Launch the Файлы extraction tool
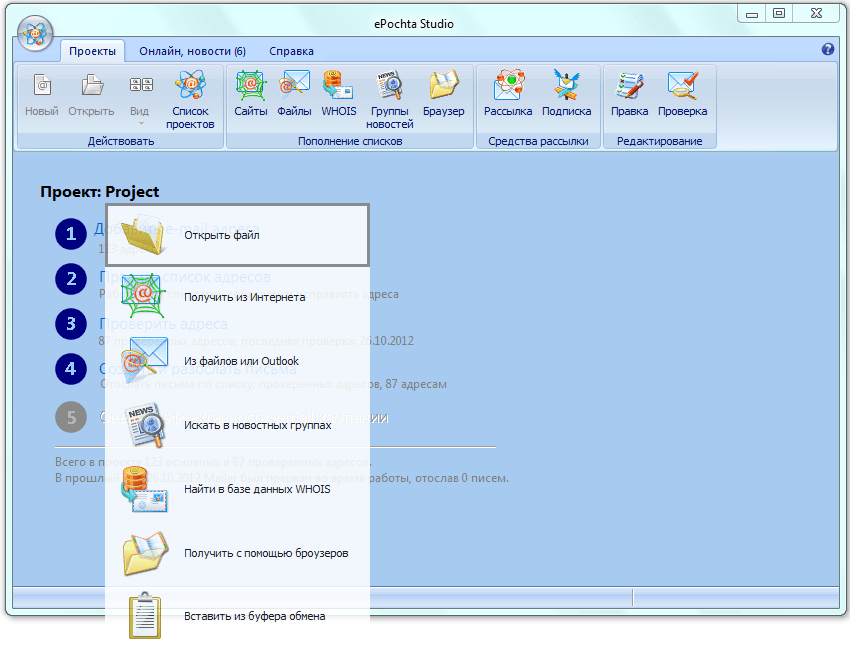 [294, 94]
